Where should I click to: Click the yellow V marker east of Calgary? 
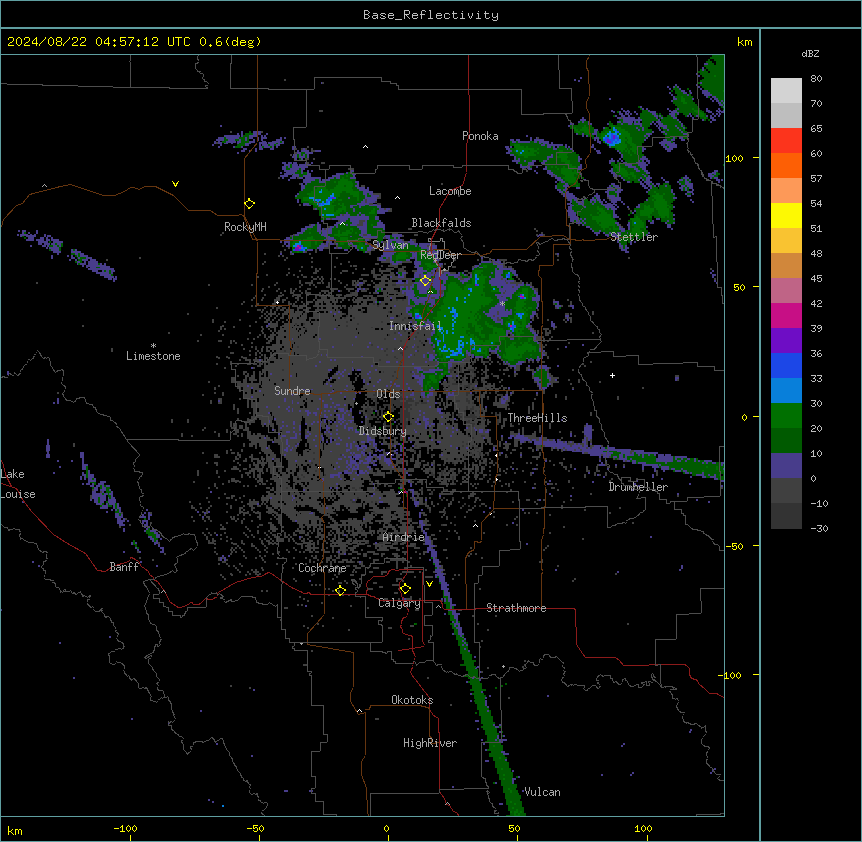429,584
